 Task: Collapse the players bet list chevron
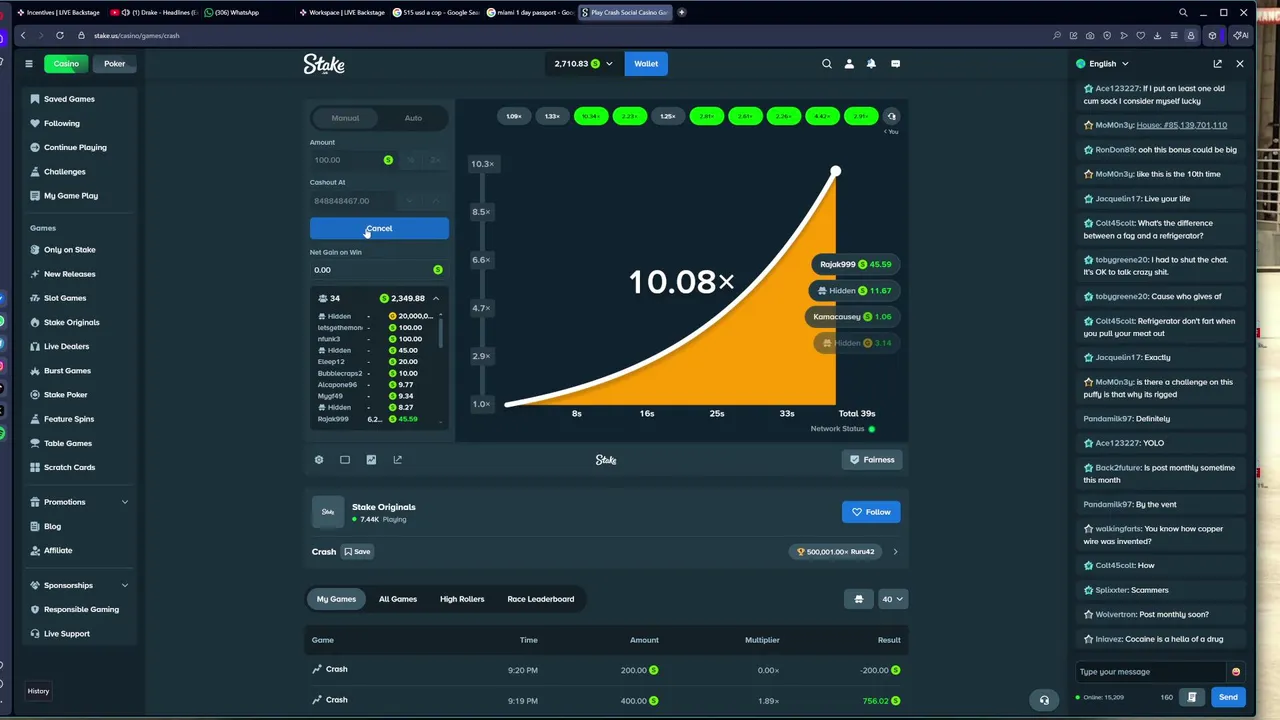(x=436, y=298)
